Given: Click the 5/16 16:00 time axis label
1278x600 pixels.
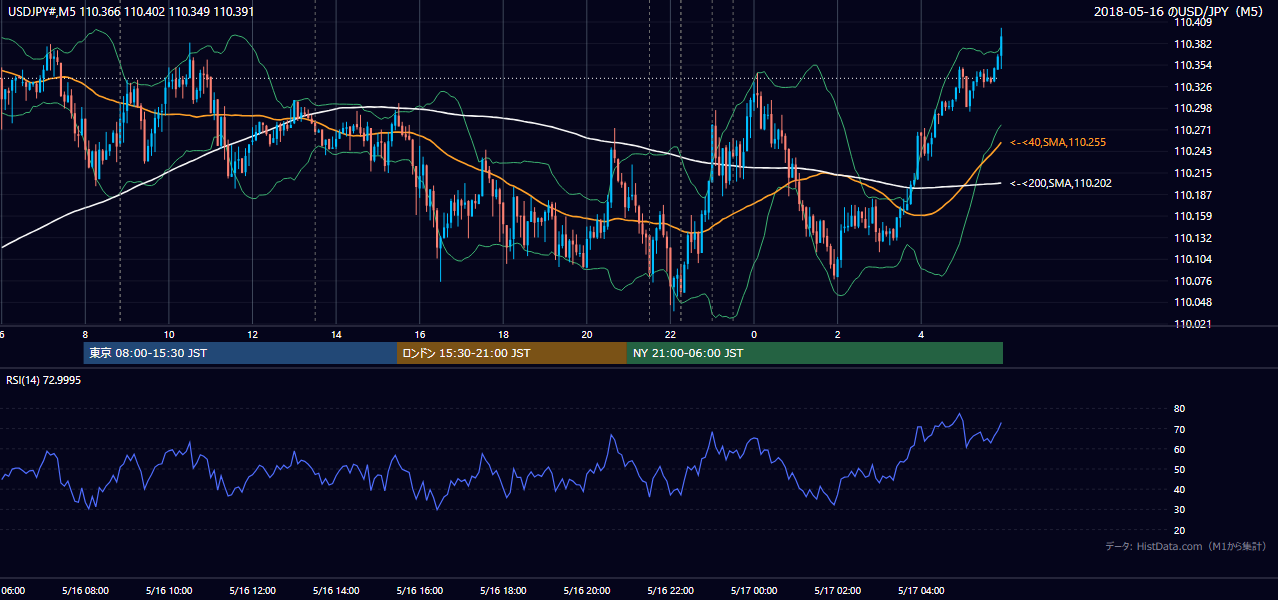Looking at the screenshot, I should tap(418, 591).
